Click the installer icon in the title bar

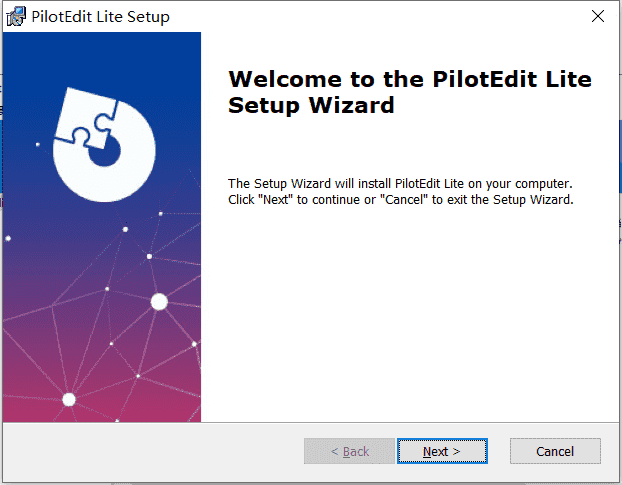tap(16, 17)
